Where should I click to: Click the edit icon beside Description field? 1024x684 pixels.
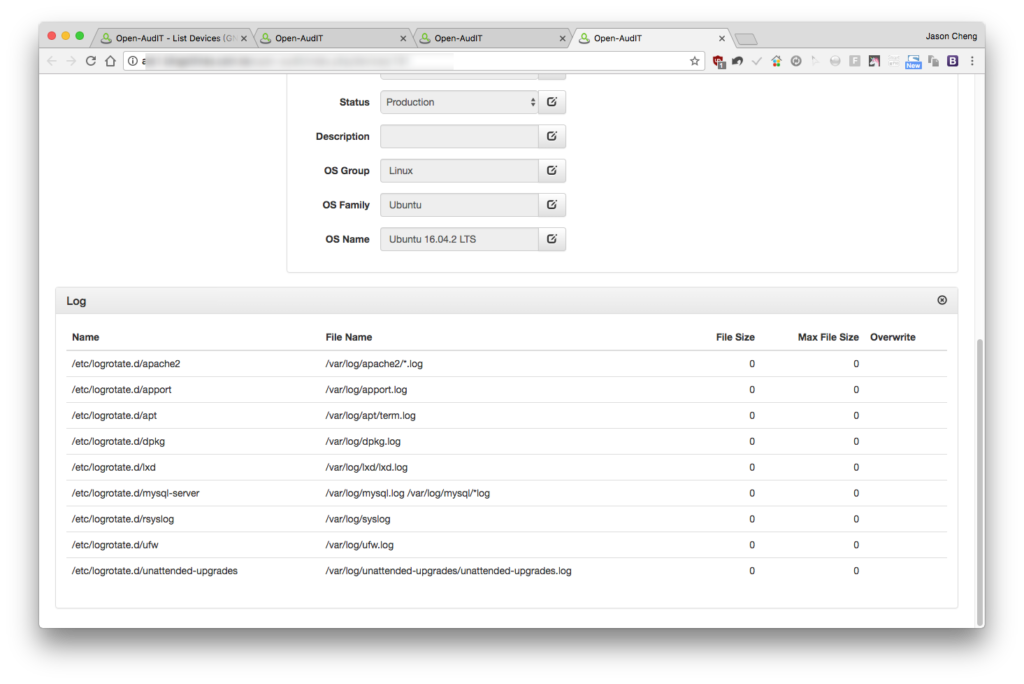[x=552, y=137]
